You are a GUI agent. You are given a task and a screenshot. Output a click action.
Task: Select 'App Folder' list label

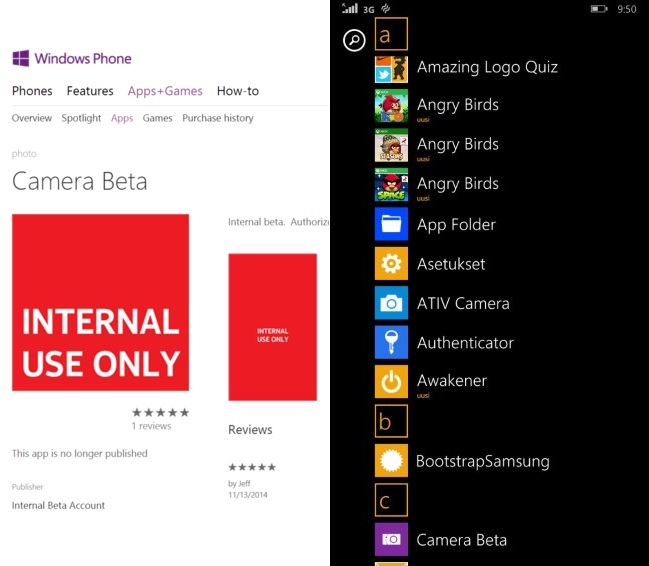point(456,224)
